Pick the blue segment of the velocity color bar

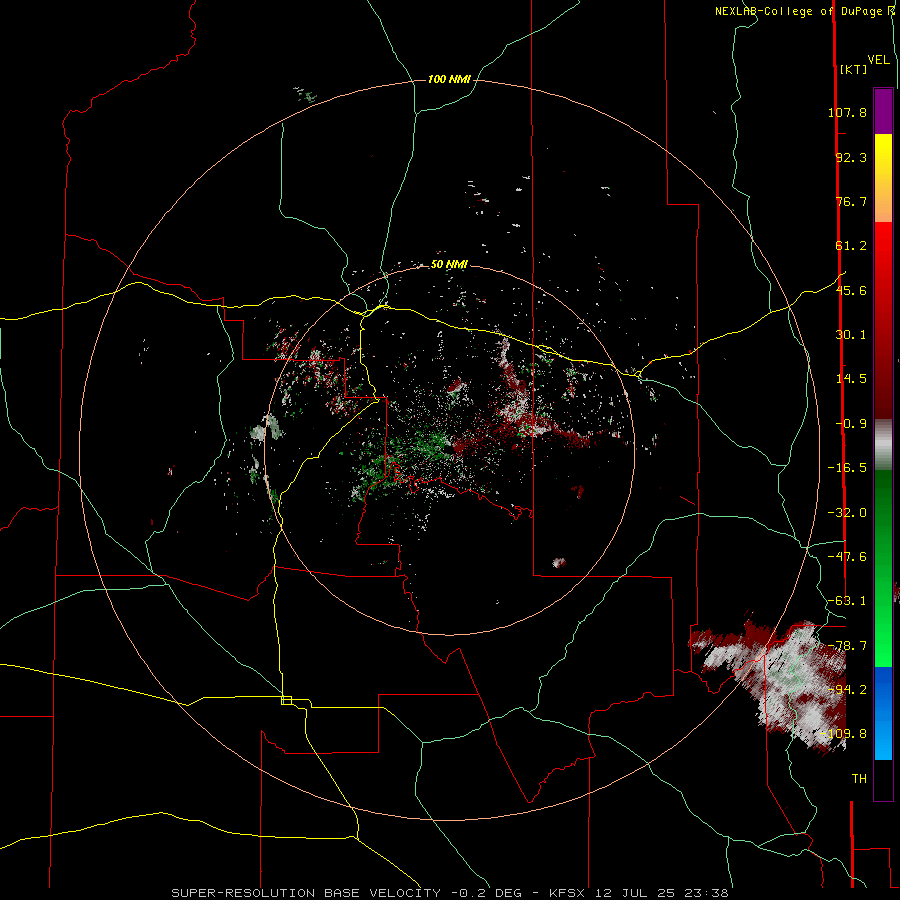883,713
